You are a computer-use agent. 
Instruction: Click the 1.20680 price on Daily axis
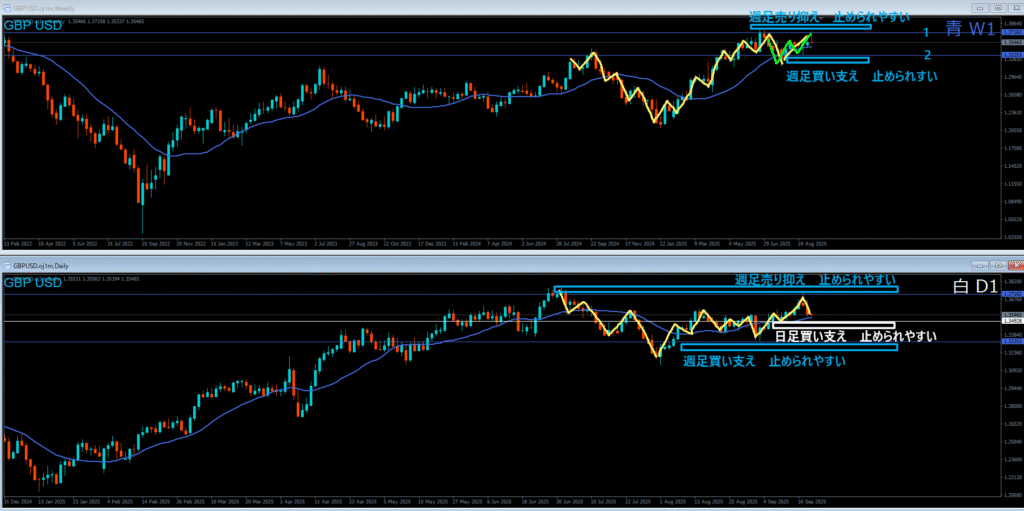tap(1012, 495)
